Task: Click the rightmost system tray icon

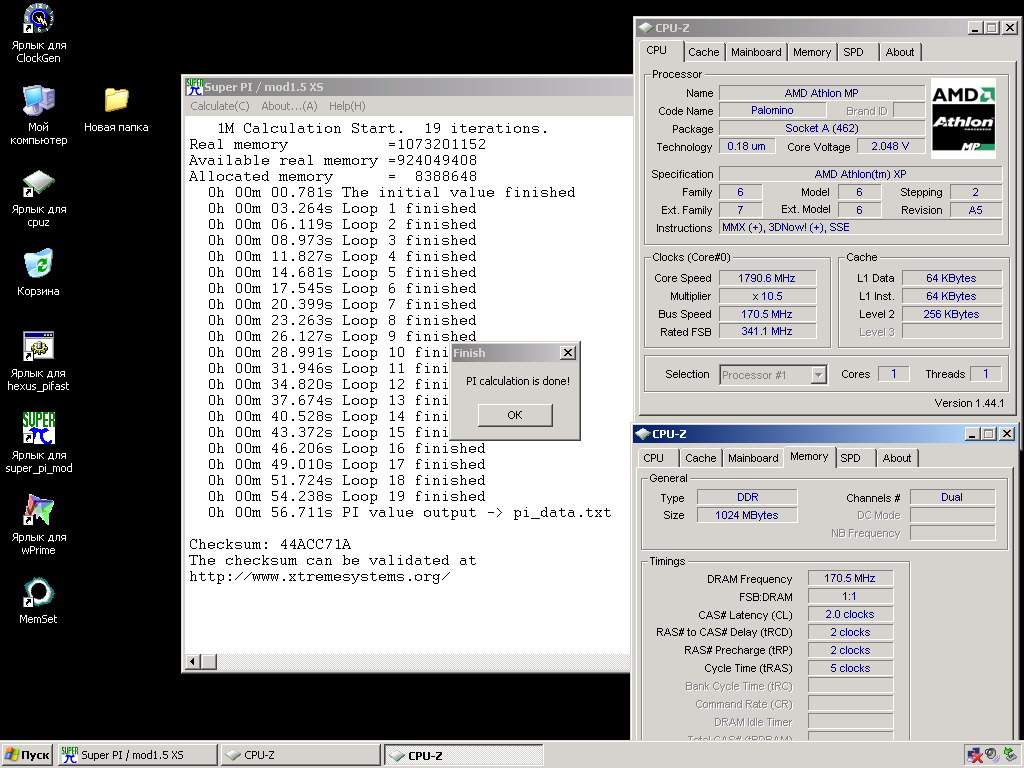Action: coord(1010,755)
